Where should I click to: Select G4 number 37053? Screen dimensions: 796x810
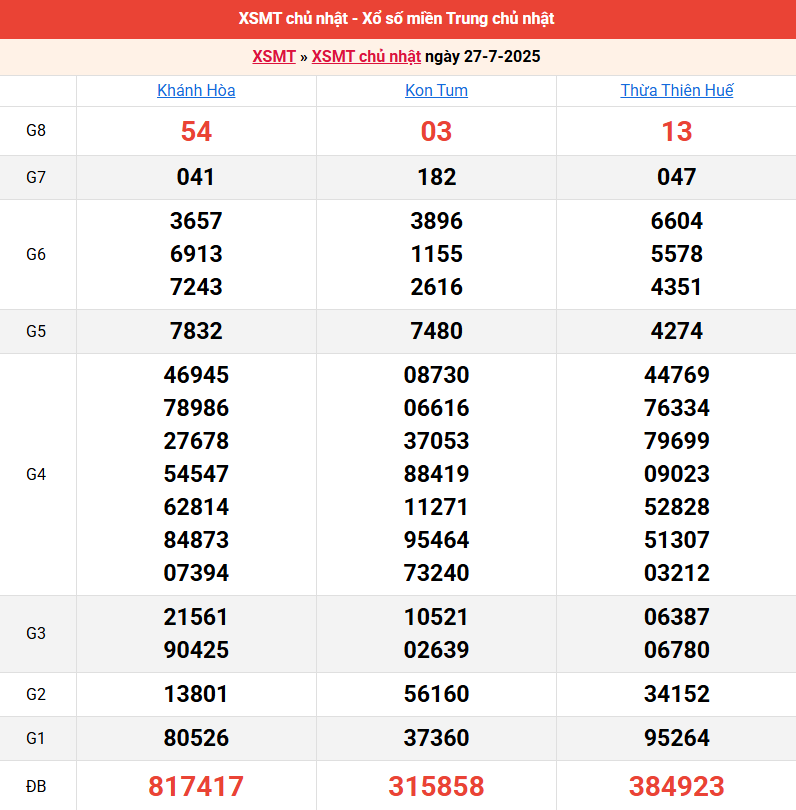click(x=436, y=441)
